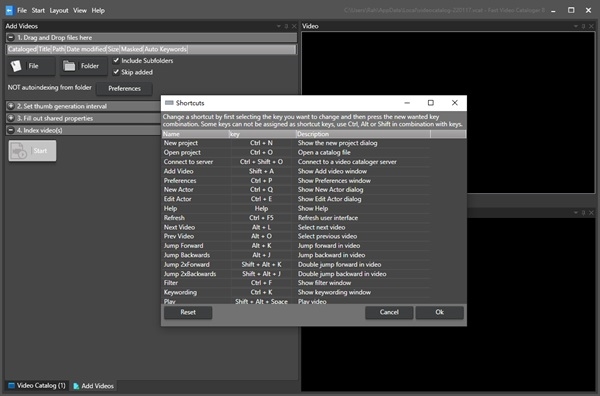
Task: Click the Add Videos tab icon
Action: point(76,386)
